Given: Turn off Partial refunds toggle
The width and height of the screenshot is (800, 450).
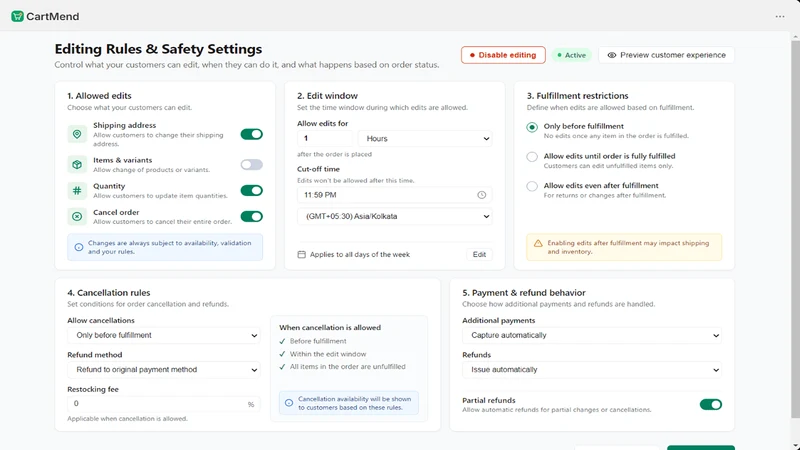Looking at the screenshot, I should tap(711, 405).
